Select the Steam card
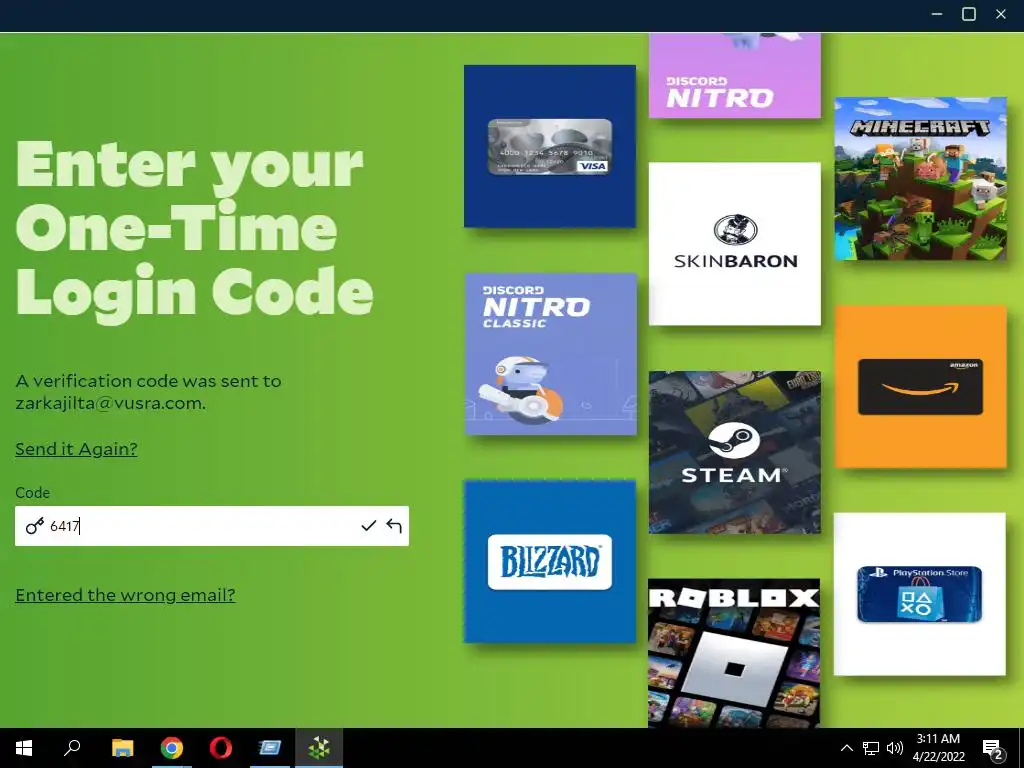The width and height of the screenshot is (1024, 768). [x=735, y=452]
